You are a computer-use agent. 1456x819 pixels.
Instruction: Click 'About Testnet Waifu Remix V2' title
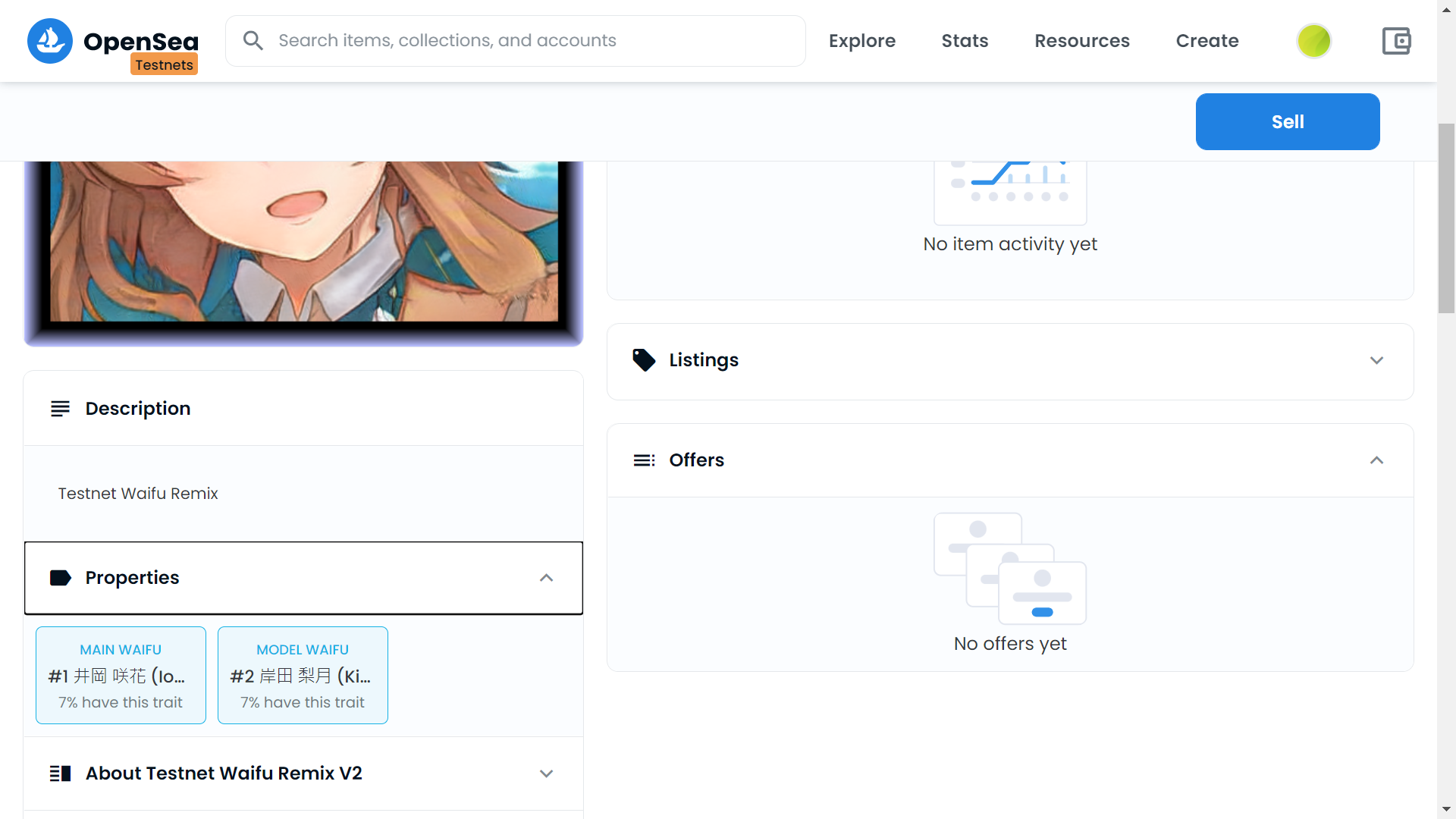(x=224, y=773)
